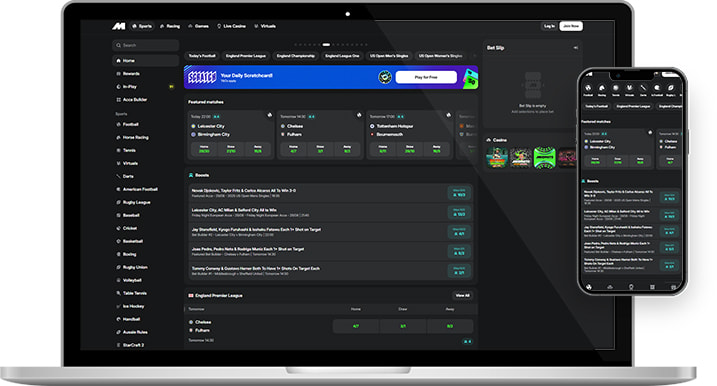
Task: Click the active carousel page indicator
Action: tap(326, 45)
